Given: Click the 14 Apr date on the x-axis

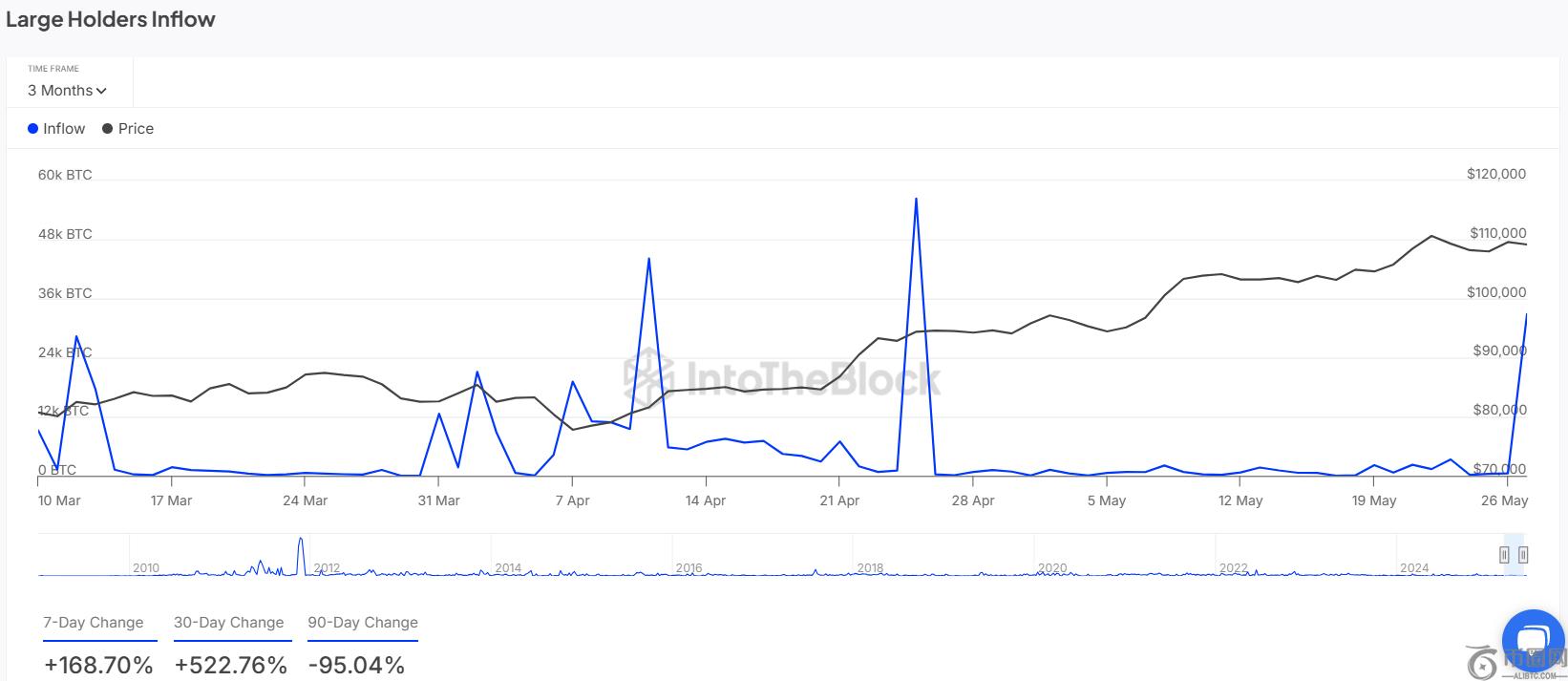Looking at the screenshot, I should click(706, 500).
